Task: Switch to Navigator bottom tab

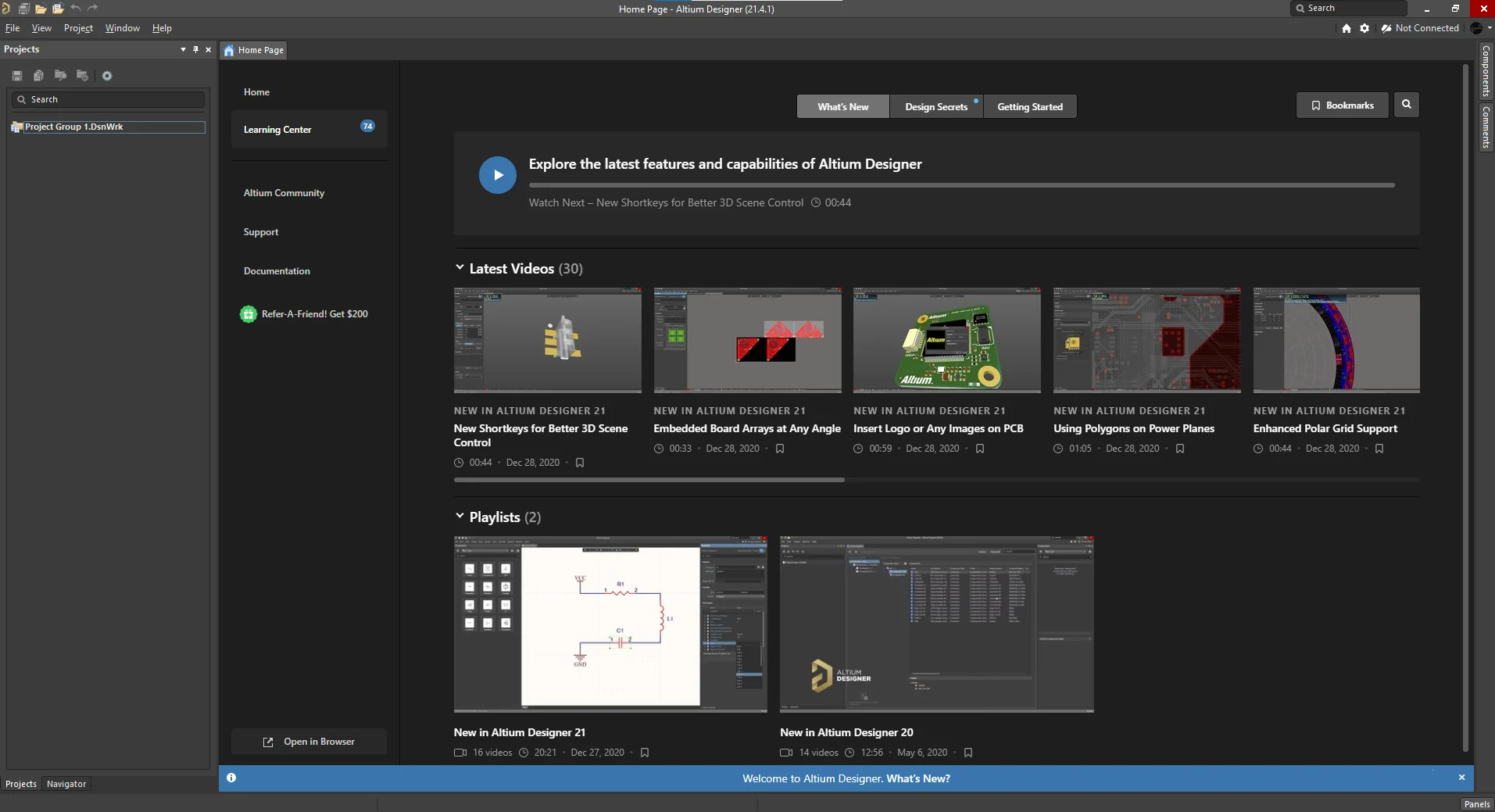Action: (66, 784)
